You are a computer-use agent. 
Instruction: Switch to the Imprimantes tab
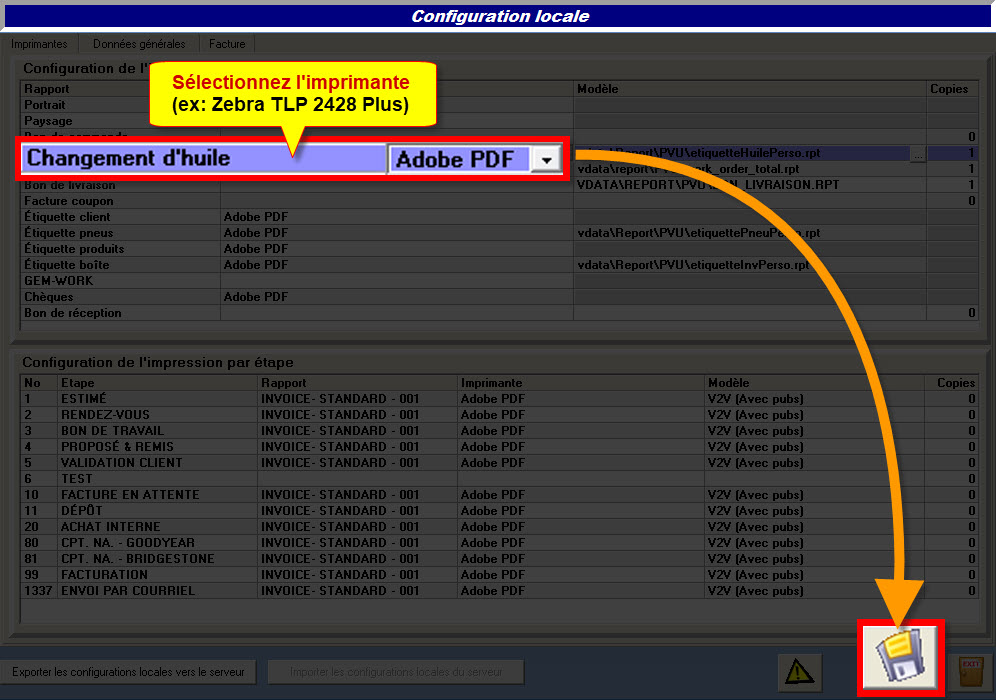(39, 44)
